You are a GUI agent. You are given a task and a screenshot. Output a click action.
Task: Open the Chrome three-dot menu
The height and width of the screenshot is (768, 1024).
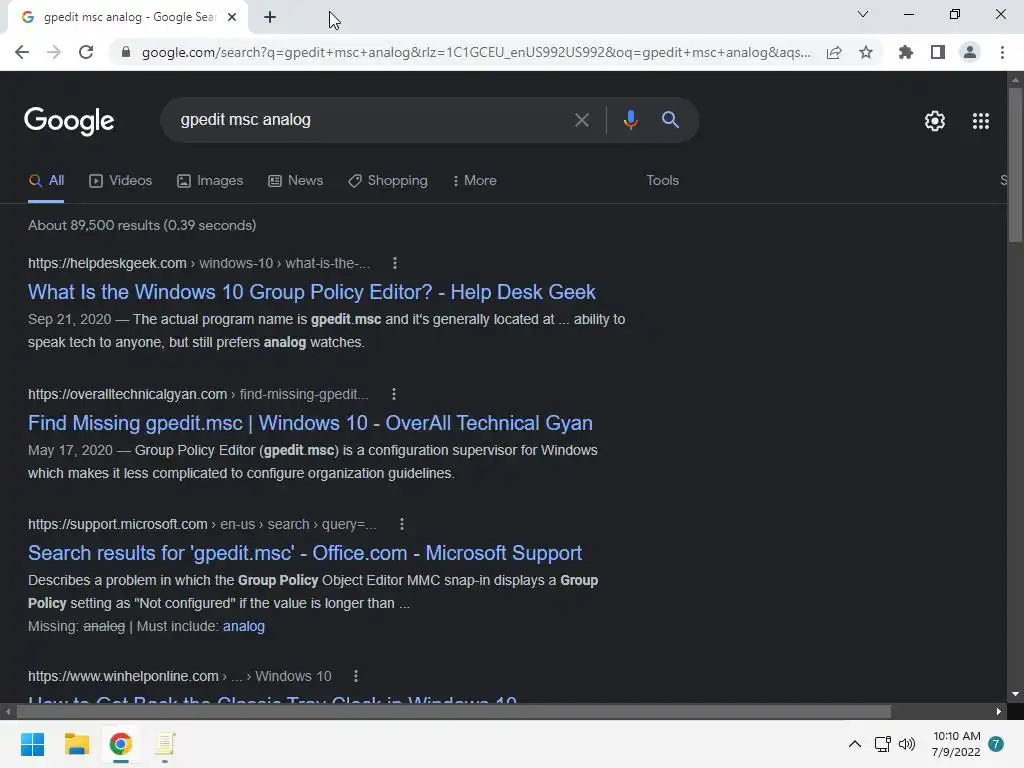tap(1002, 52)
